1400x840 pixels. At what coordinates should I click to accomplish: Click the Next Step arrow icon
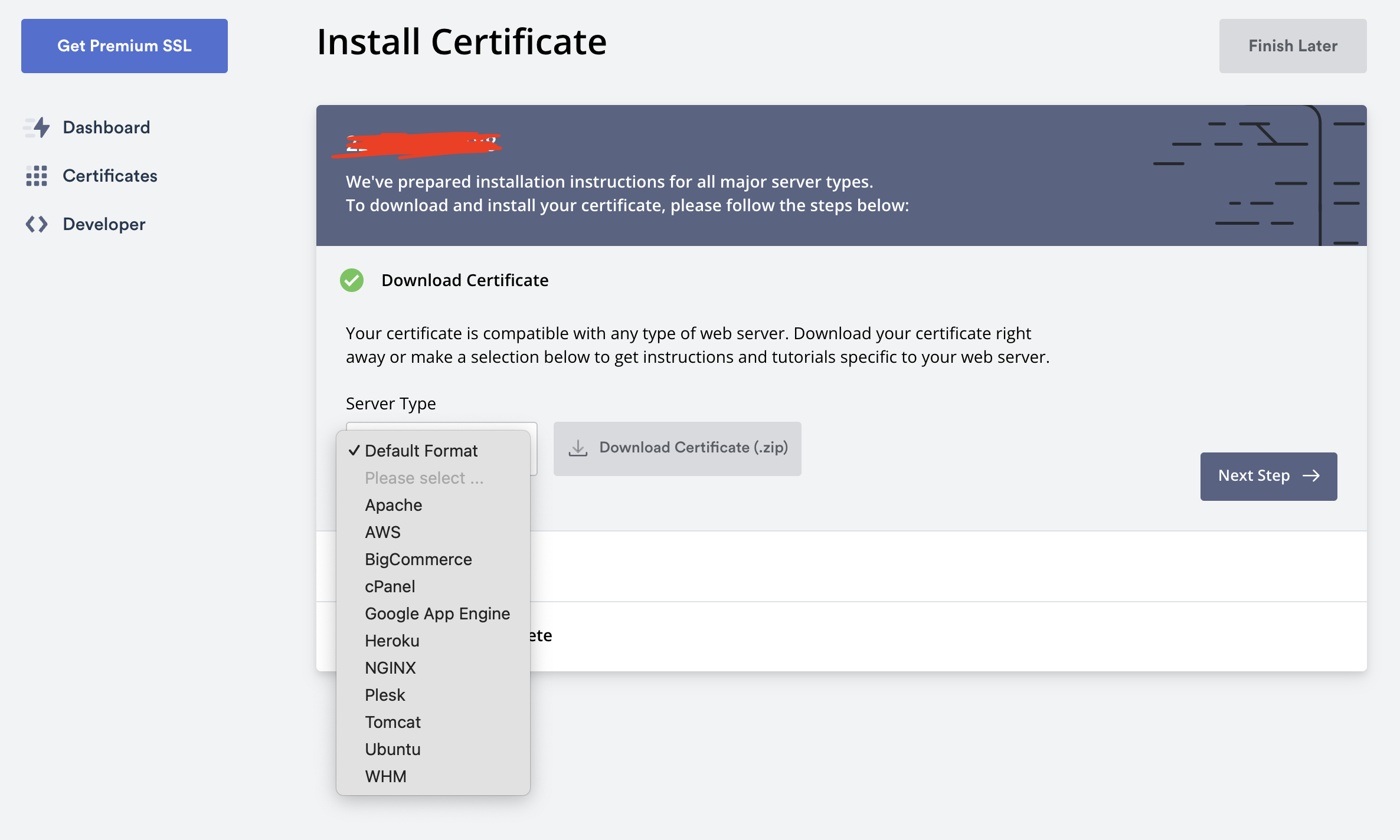[x=1311, y=476]
